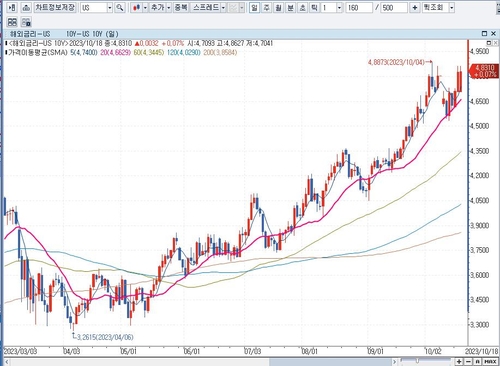This screenshot has height=366, width=500.
Task: Click the left scroll arrow of chart scrollbar
Action: tap(6, 362)
